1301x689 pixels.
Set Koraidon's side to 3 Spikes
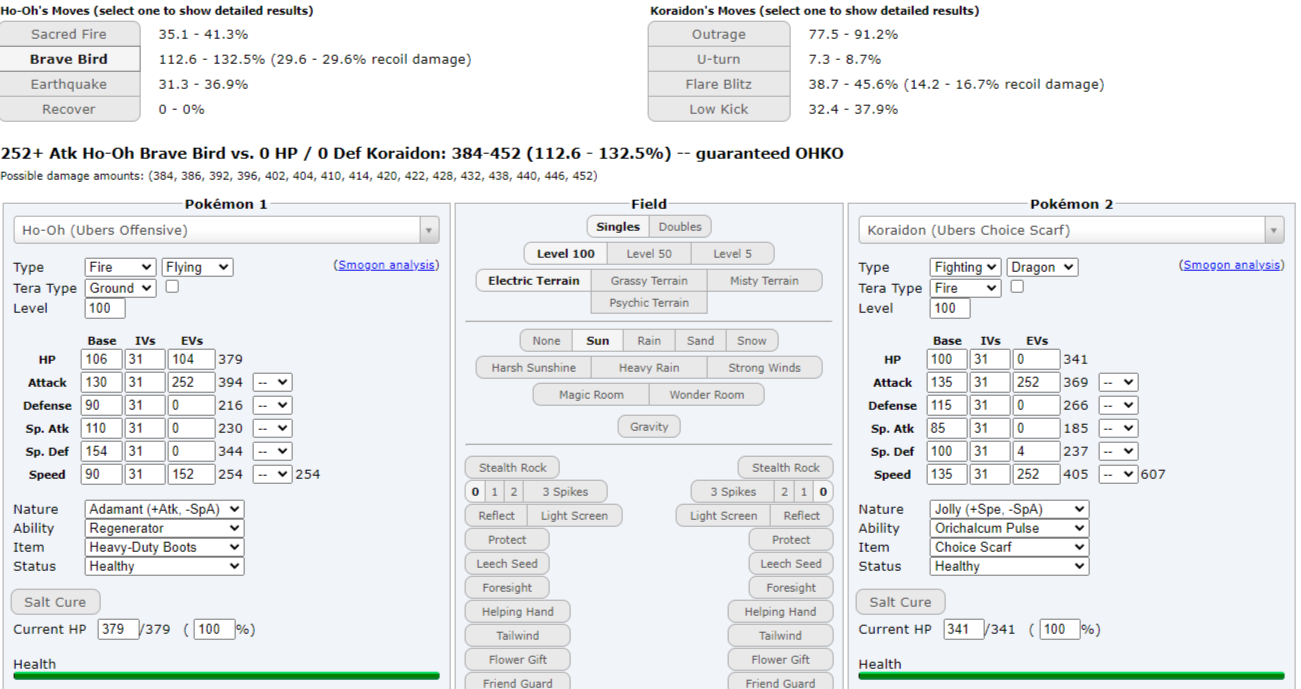733,491
